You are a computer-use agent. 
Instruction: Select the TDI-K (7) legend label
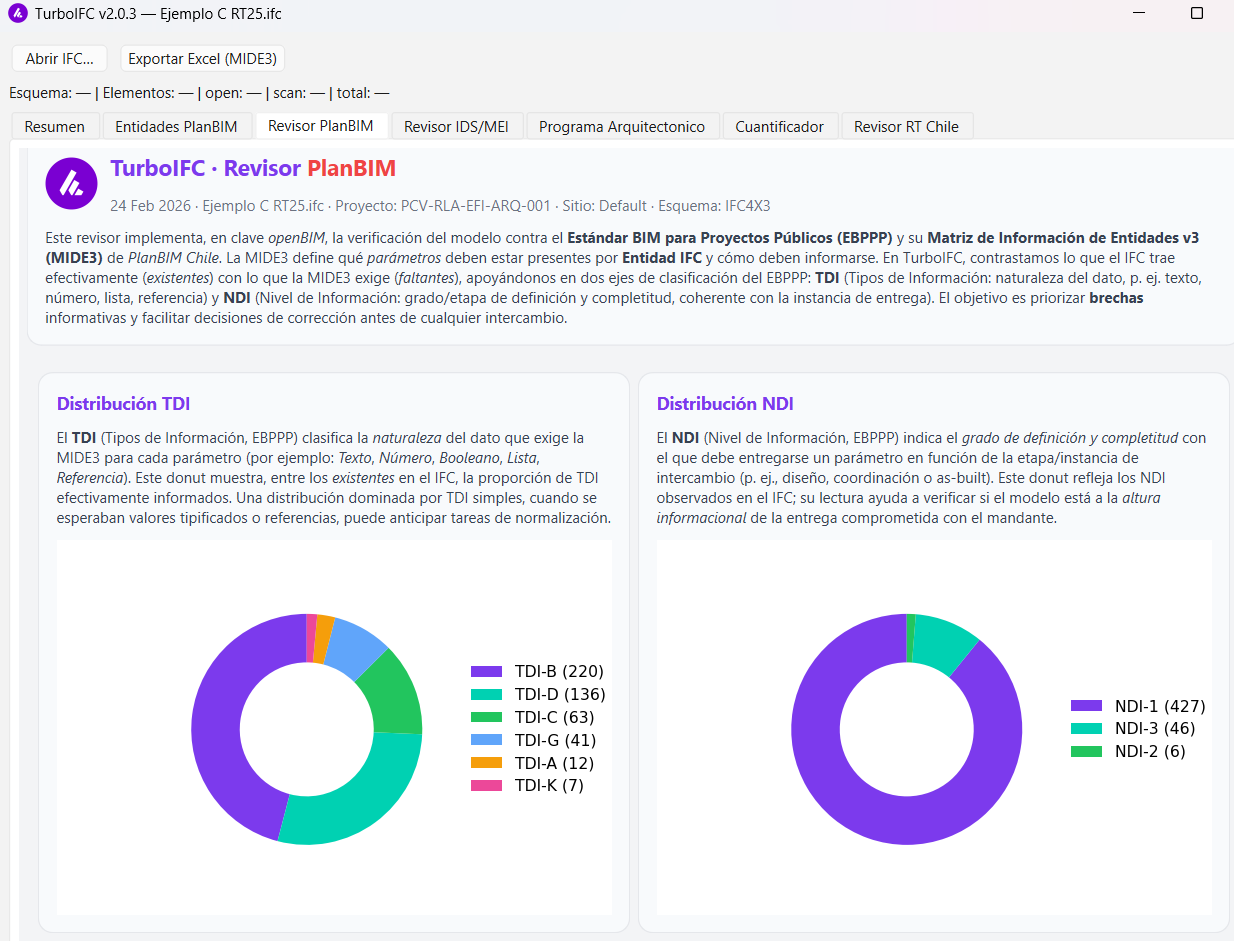point(549,785)
